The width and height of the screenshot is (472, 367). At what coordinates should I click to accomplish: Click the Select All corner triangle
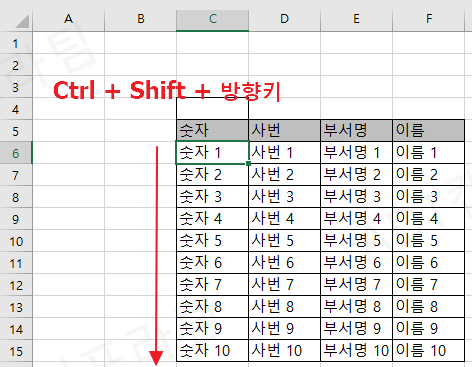point(22,21)
